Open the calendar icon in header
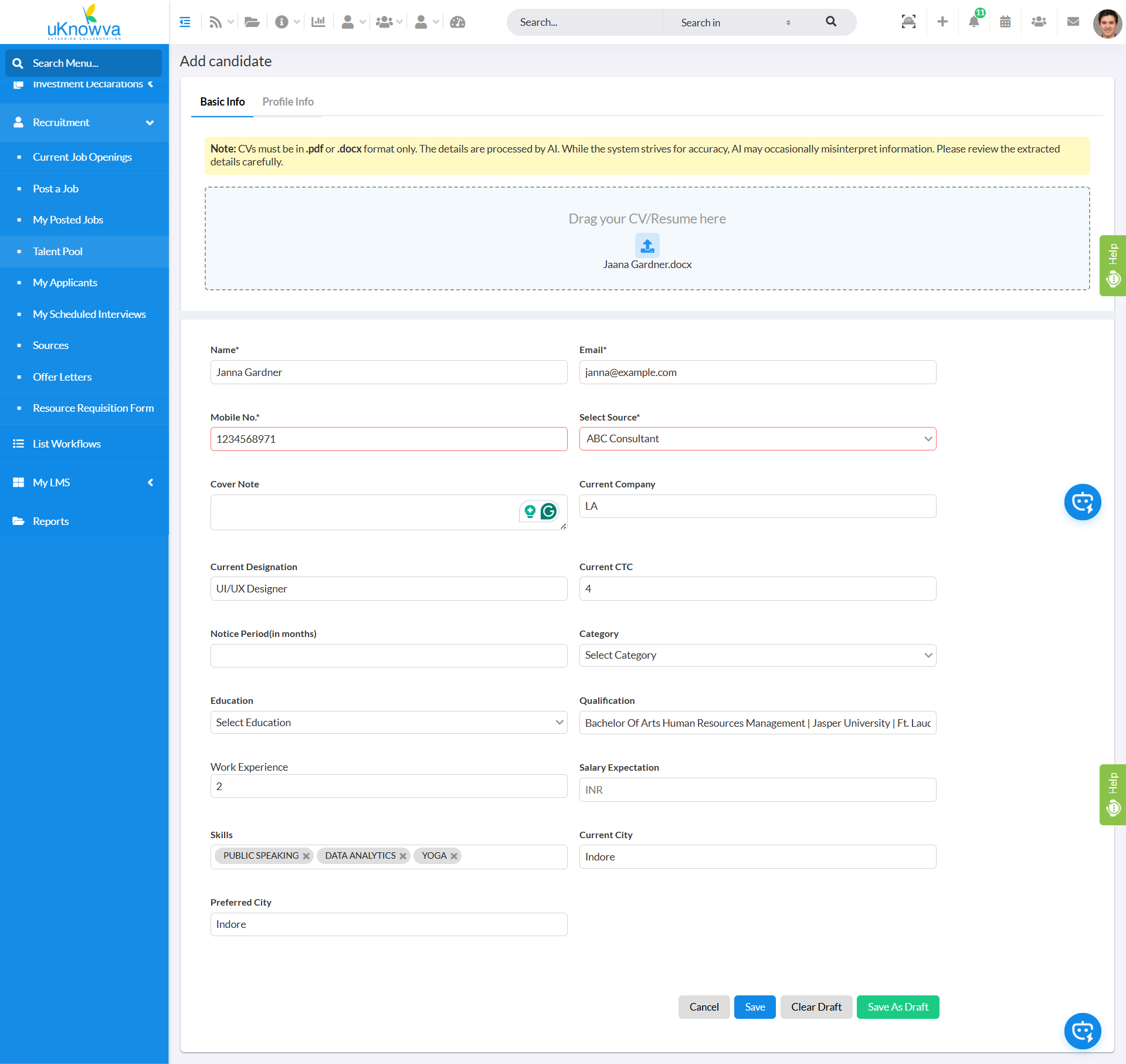Viewport: 1126px width, 1064px height. [x=1005, y=22]
